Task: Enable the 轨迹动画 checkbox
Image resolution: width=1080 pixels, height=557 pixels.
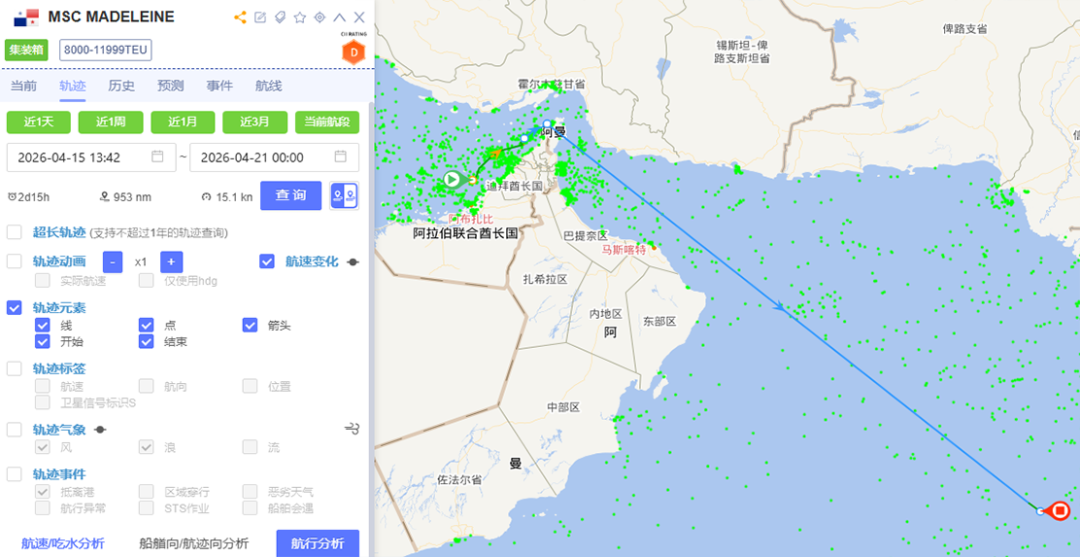Action: coord(14,262)
